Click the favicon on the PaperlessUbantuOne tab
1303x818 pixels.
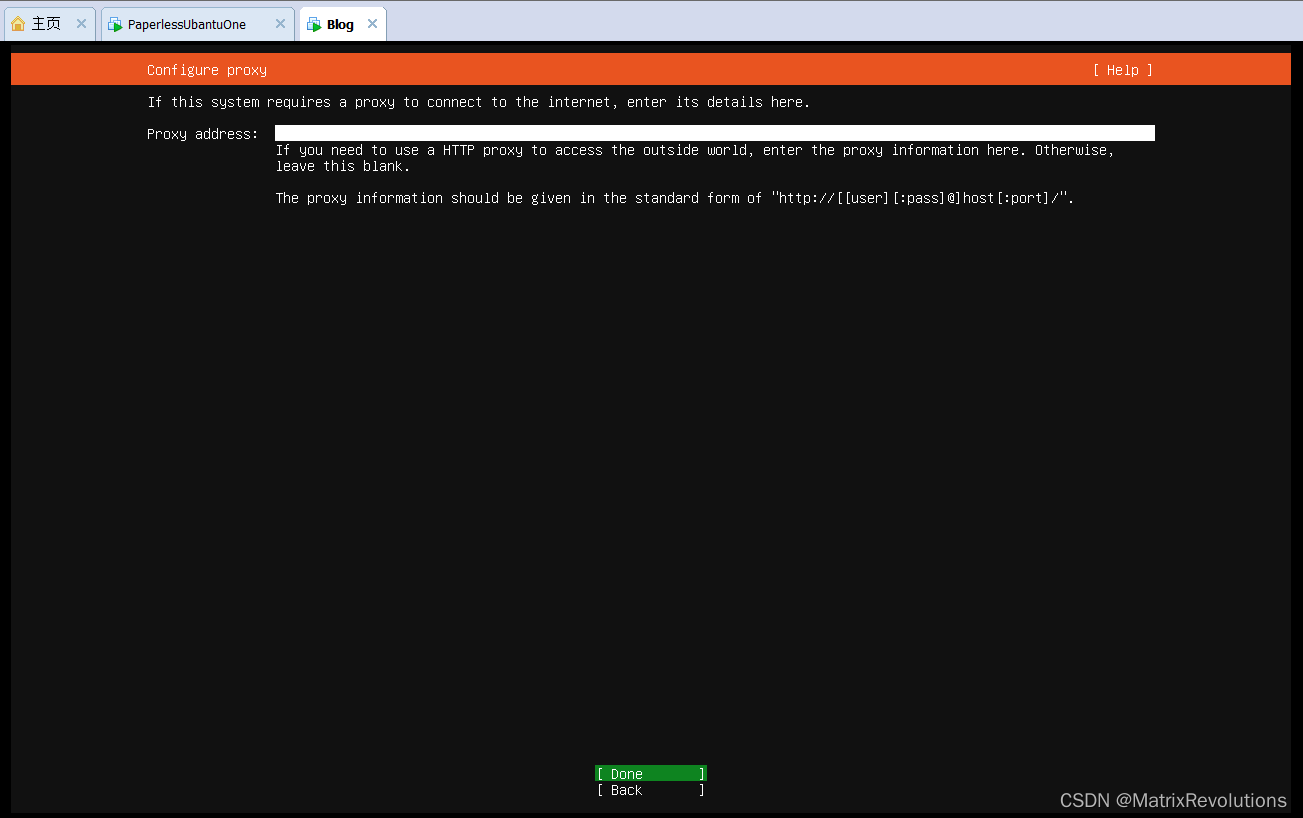(113, 23)
